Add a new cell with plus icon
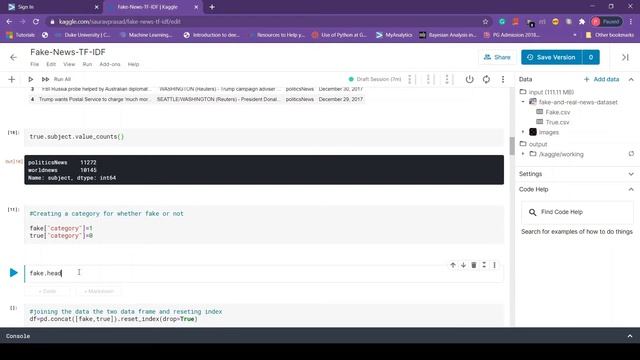640x360 pixels. [x=11, y=79]
